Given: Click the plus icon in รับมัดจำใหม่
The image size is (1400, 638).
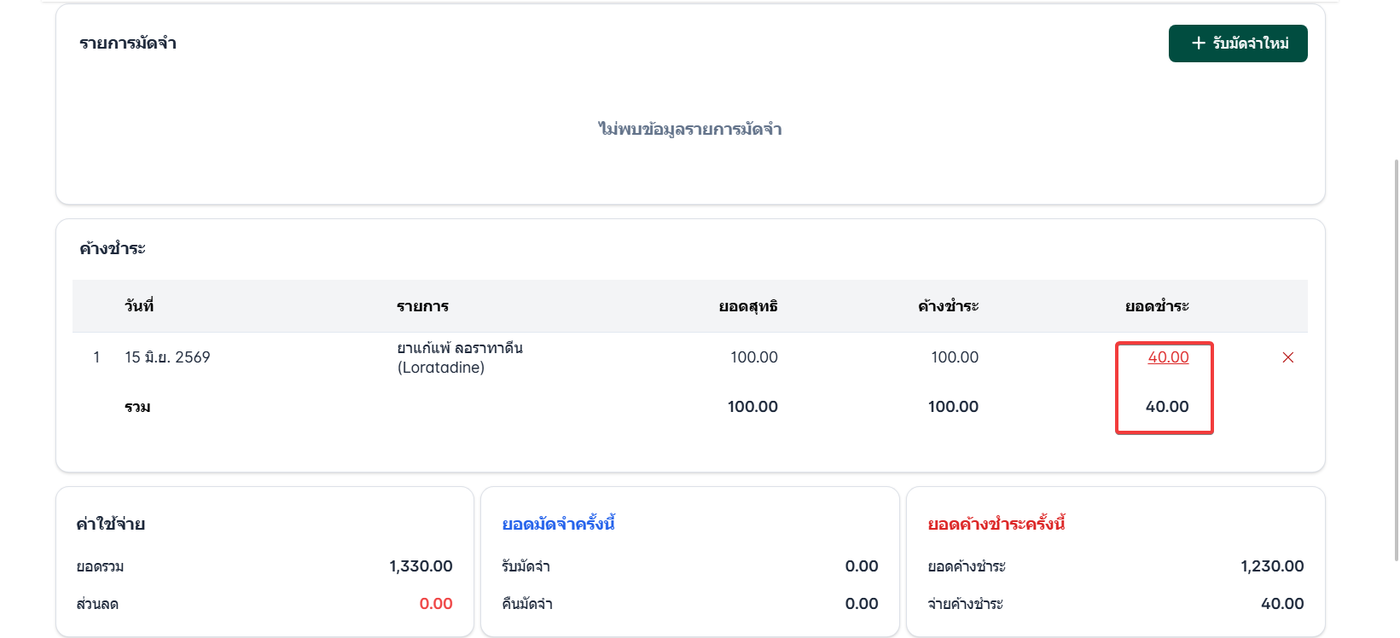Looking at the screenshot, I should (x=1198, y=44).
